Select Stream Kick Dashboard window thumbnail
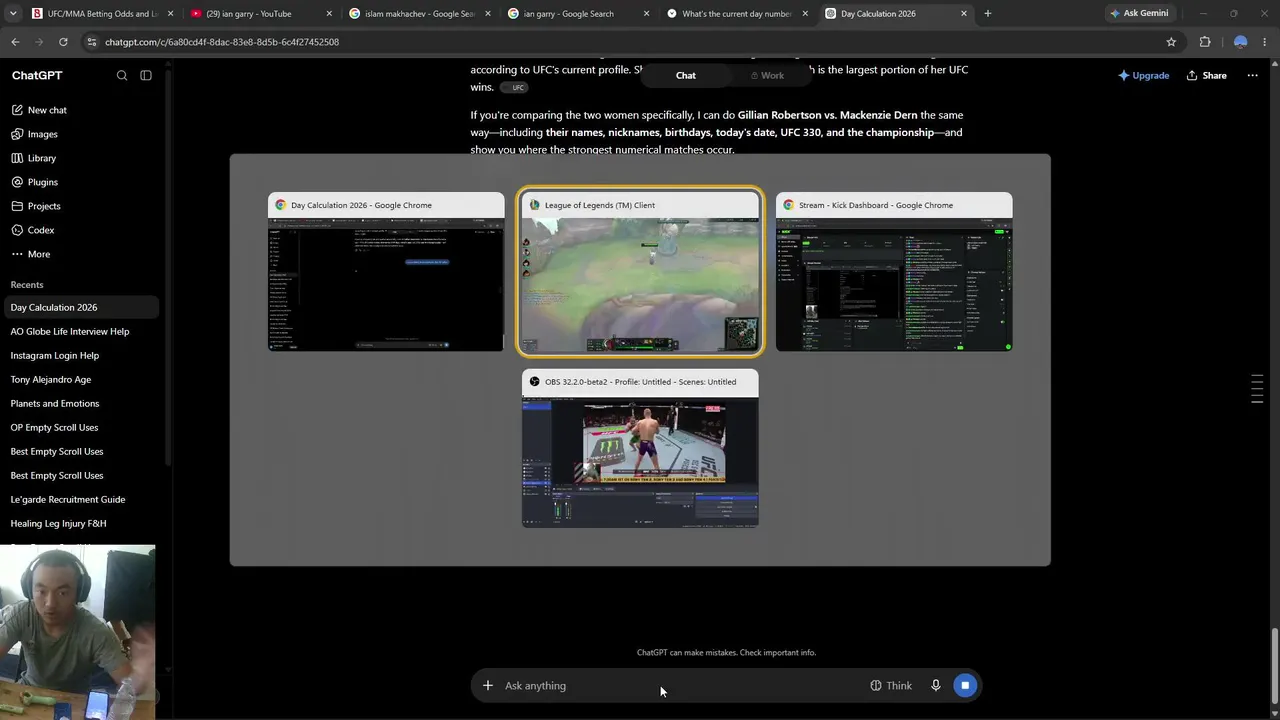This screenshot has width=1280, height=720. 894,272
